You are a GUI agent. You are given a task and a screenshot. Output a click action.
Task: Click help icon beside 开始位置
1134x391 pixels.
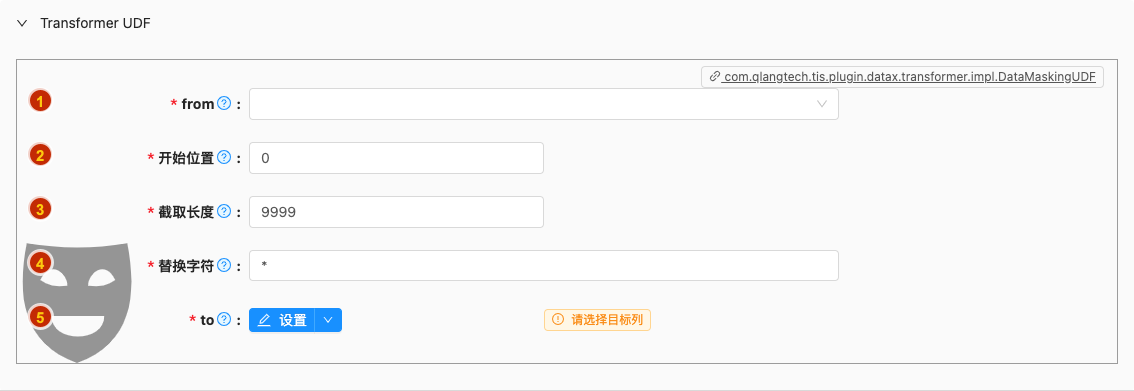pos(223,158)
